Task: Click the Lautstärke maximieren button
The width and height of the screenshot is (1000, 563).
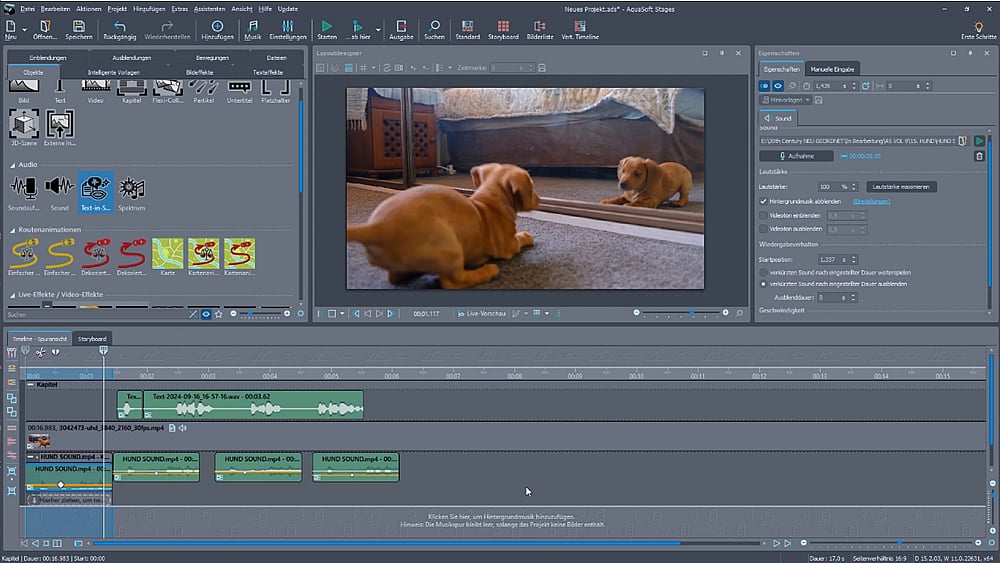Action: pos(901,187)
